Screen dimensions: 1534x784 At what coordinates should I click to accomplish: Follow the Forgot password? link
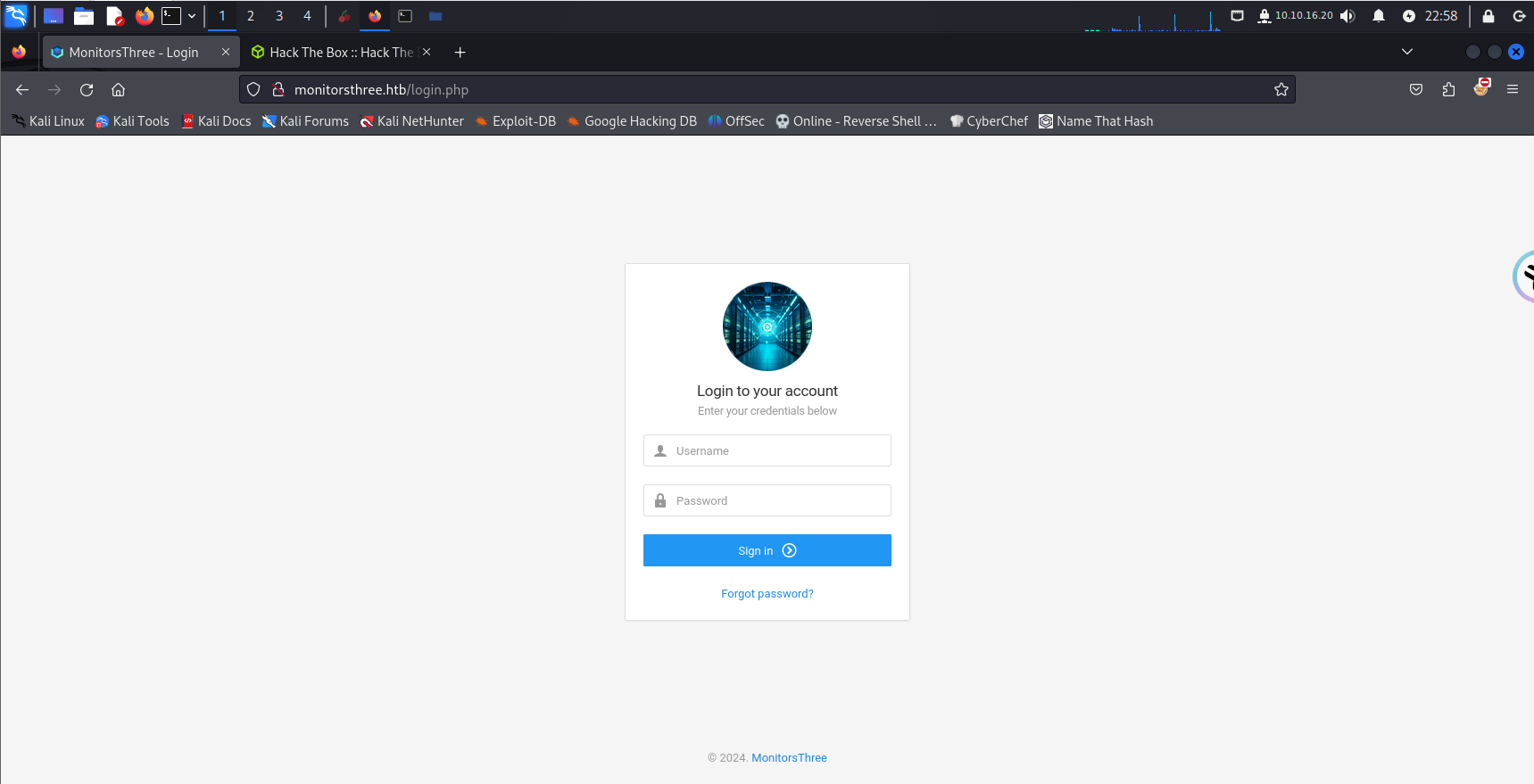[x=767, y=594]
